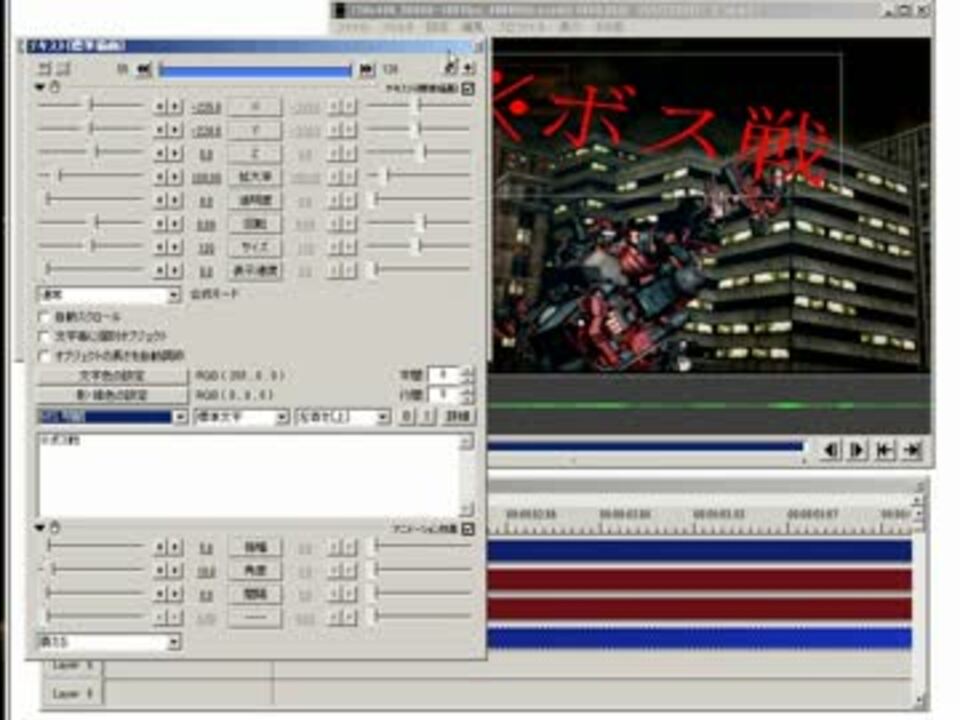Jump to last frame in main window
Image resolution: width=960 pixels, height=720 pixels.
click(x=912, y=451)
